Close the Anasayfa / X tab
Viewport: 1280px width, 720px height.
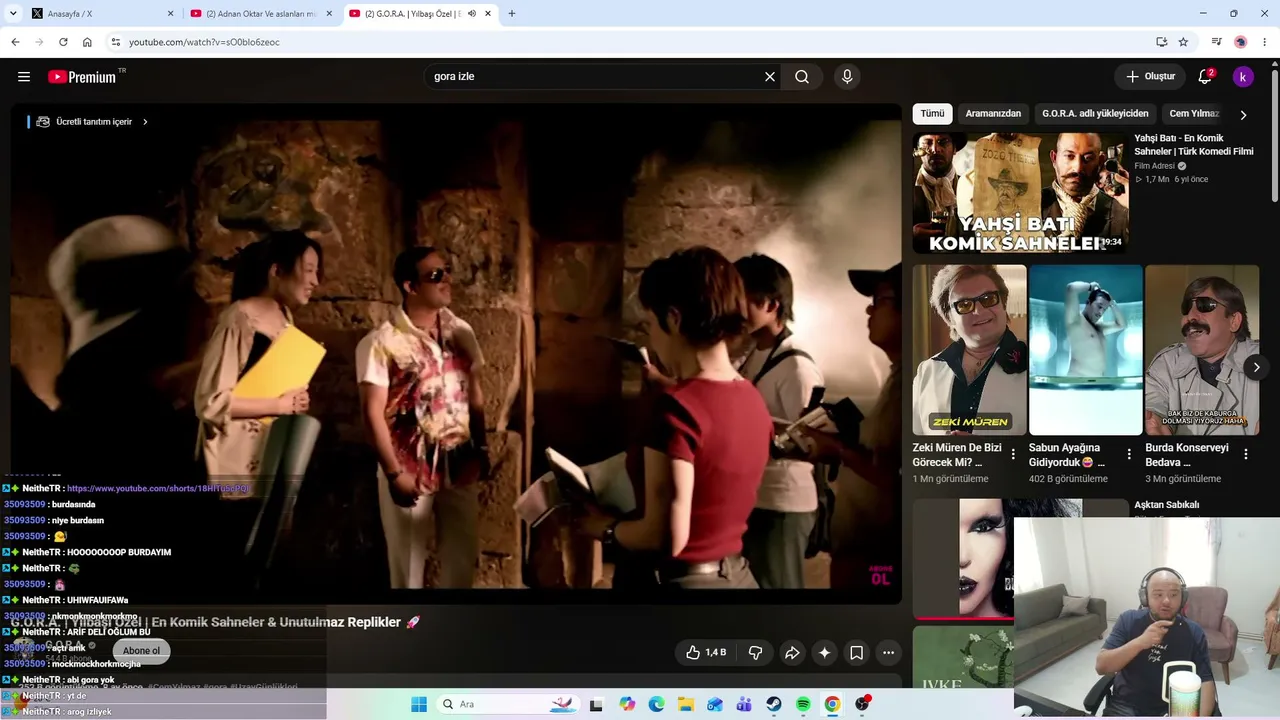[170, 14]
